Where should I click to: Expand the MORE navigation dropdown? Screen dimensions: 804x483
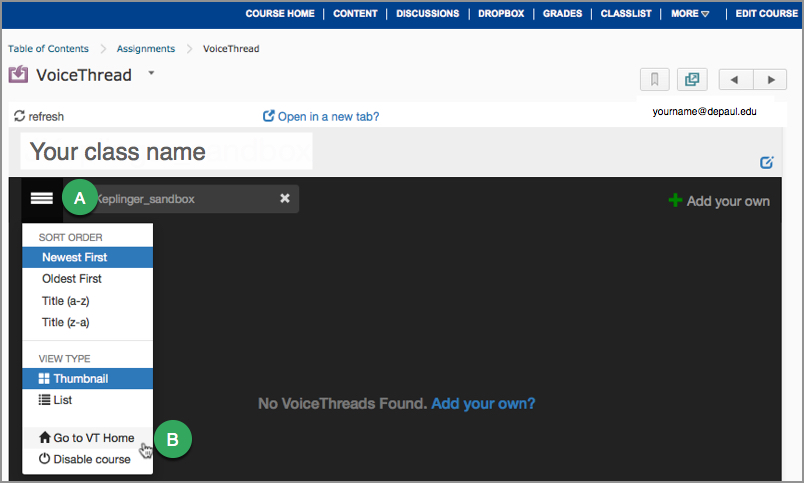point(690,13)
